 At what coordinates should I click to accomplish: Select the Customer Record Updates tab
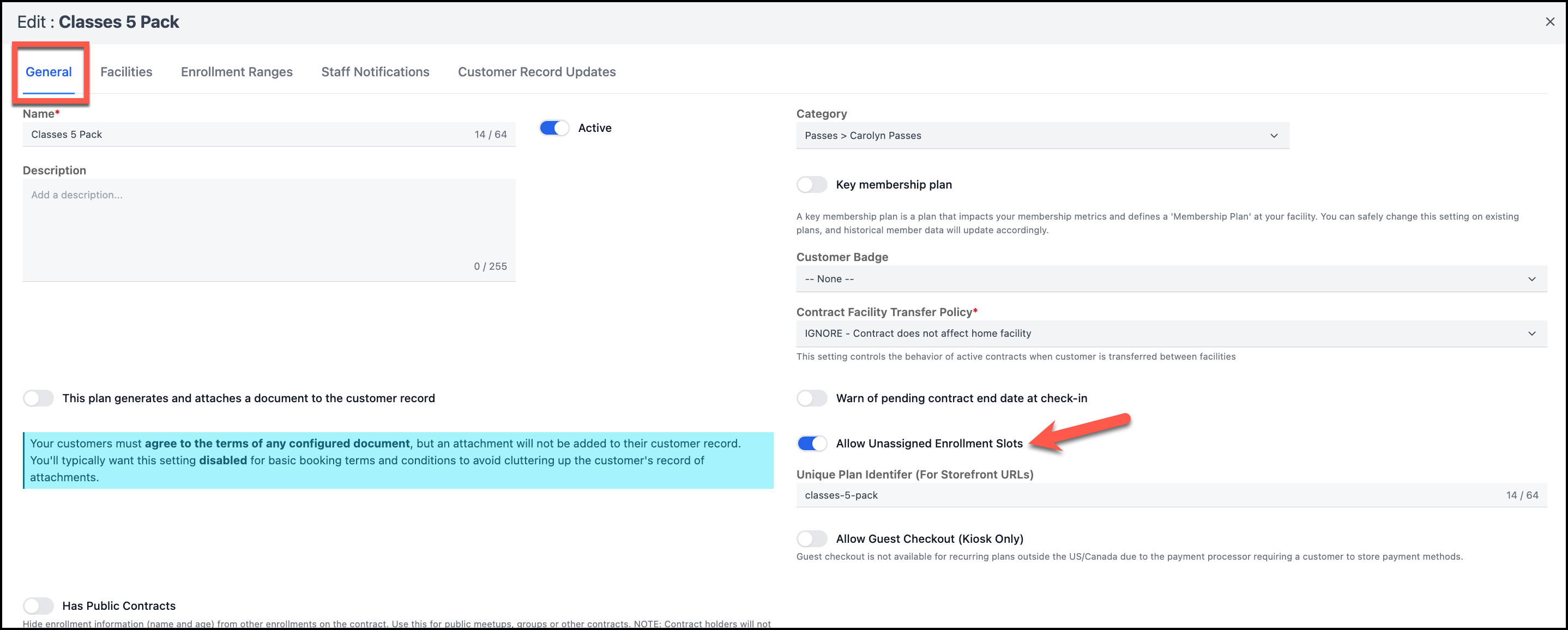click(x=536, y=72)
